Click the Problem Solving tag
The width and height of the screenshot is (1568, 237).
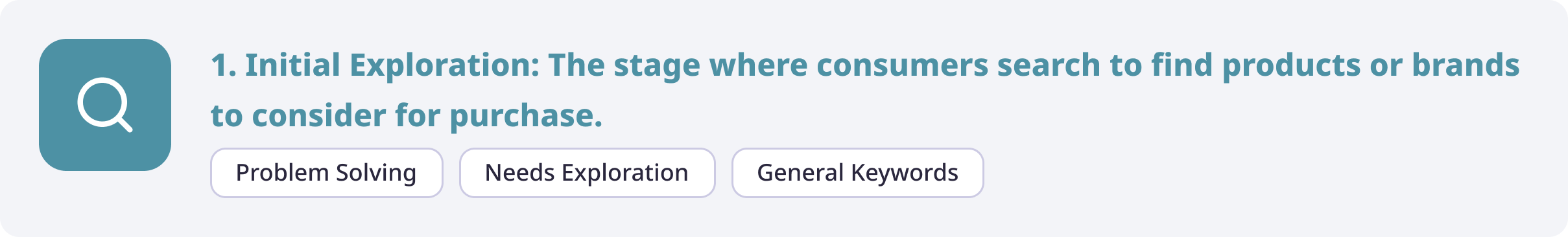[327, 173]
